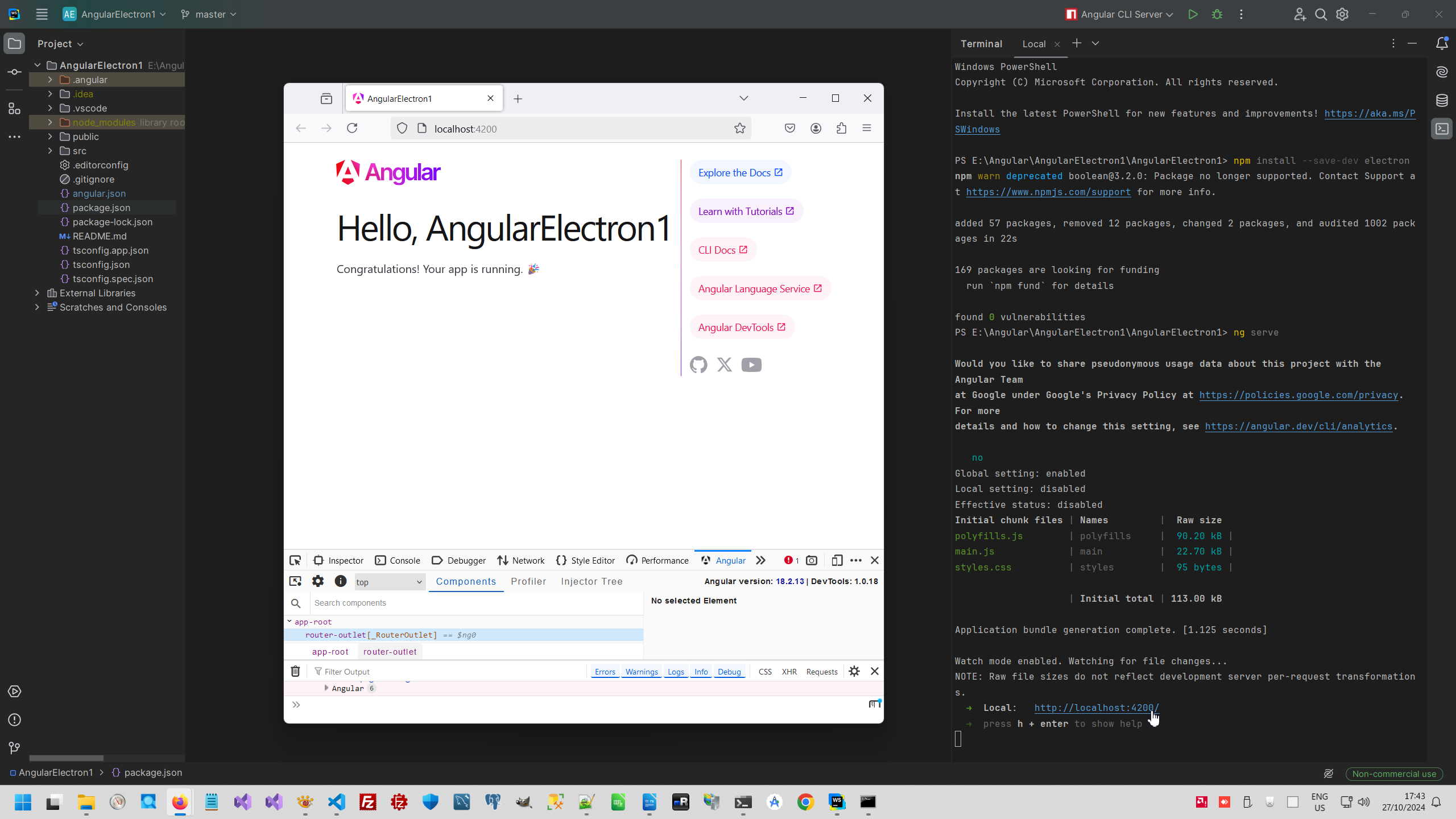Open the http://localhost:4200/ terminal link
This screenshot has width=1456, height=819.
click(x=1096, y=708)
